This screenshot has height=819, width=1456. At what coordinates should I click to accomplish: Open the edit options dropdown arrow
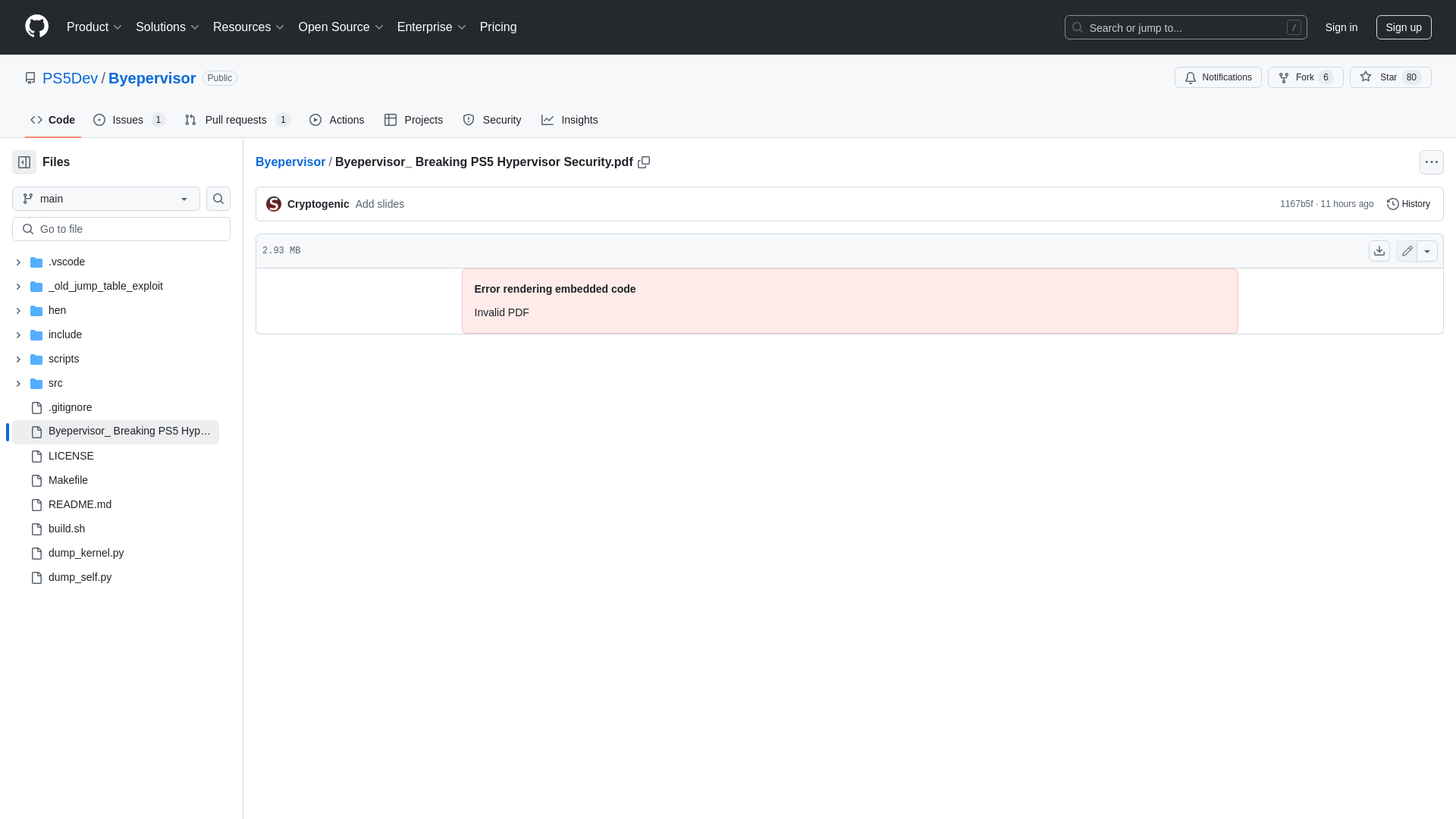[x=1427, y=251]
